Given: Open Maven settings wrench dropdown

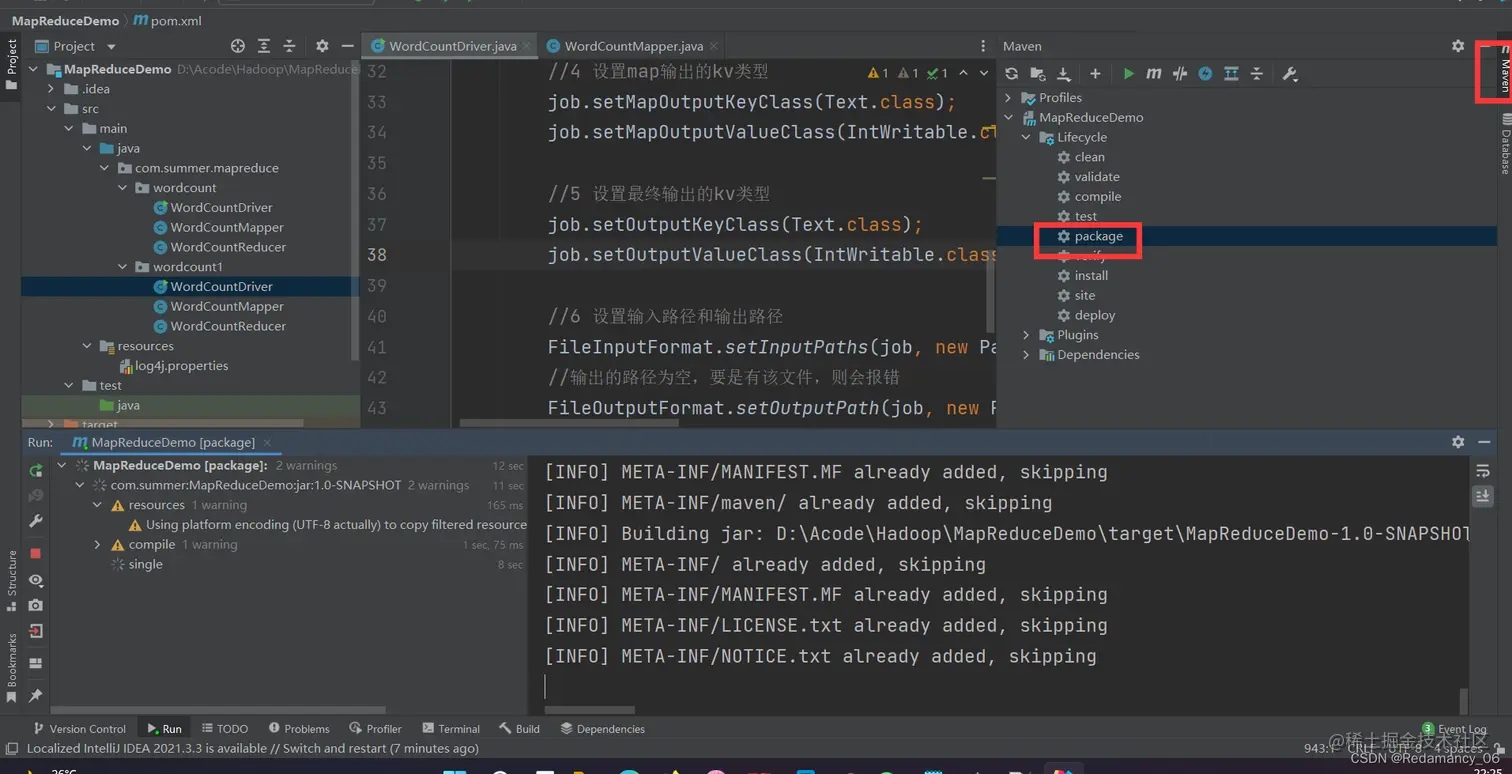Looking at the screenshot, I should pyautogui.click(x=1290, y=74).
